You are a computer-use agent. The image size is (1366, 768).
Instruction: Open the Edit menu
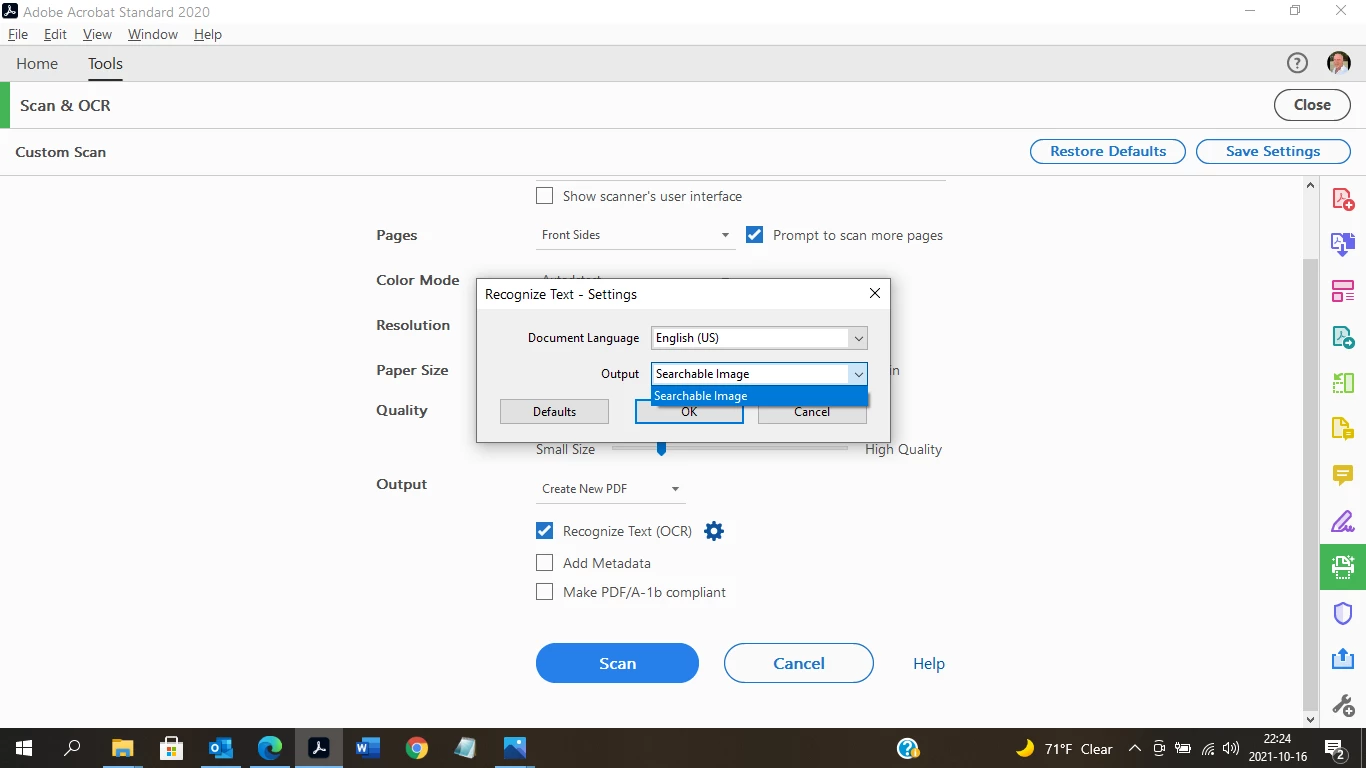click(55, 34)
